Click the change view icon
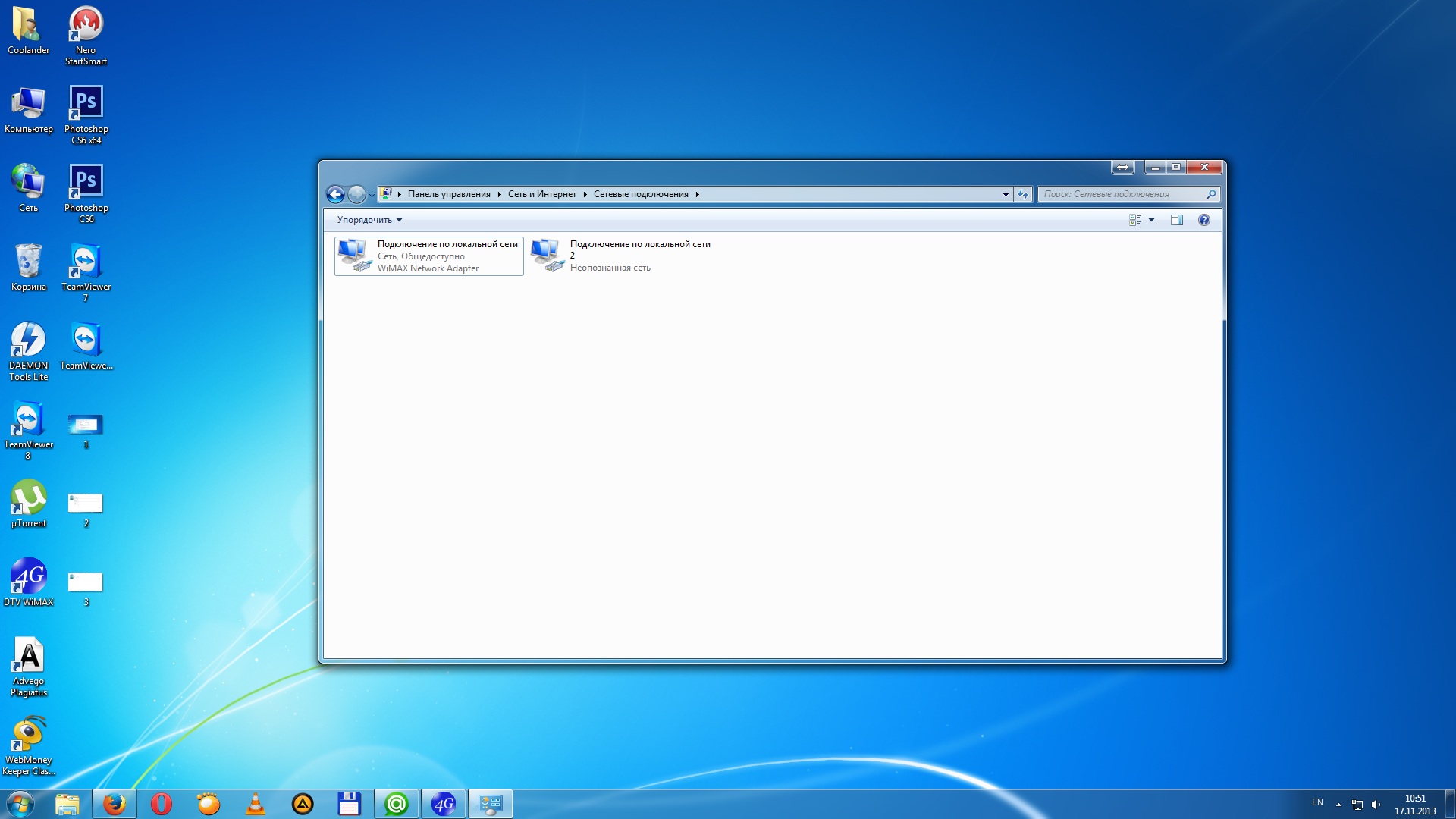 pyautogui.click(x=1135, y=220)
